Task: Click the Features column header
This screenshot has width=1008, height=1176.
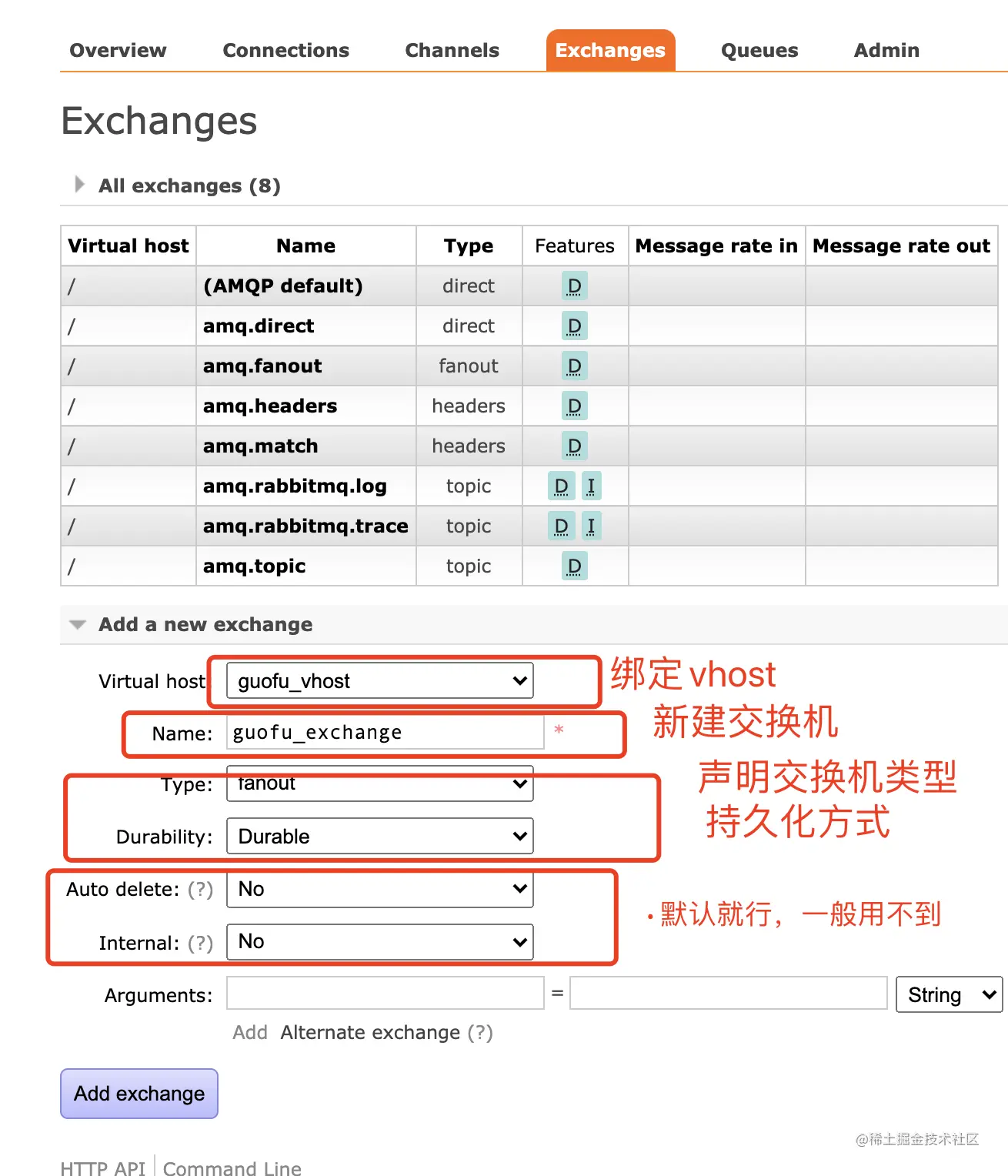Action: coord(575,246)
